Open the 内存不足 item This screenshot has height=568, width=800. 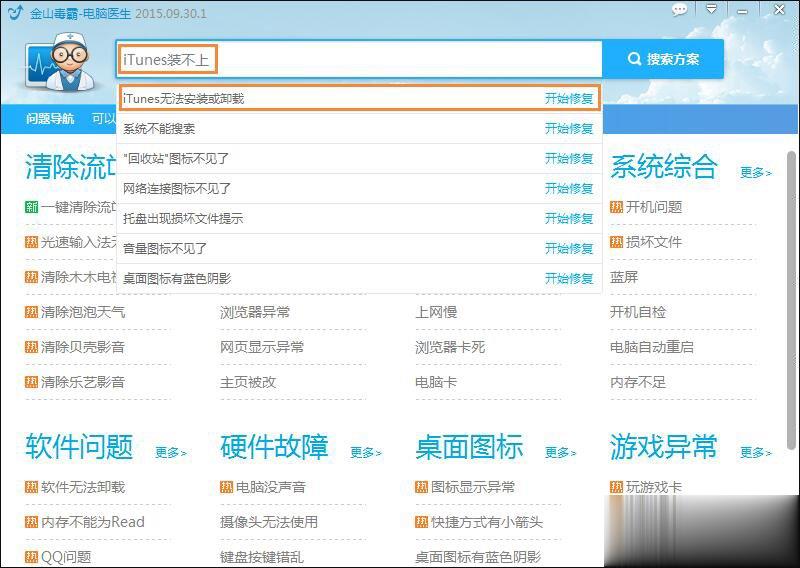(x=638, y=382)
